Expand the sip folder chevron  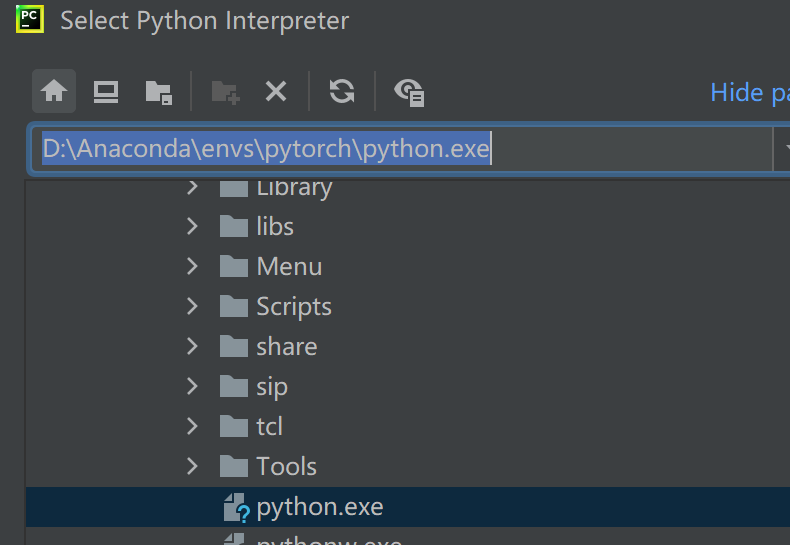[192, 386]
